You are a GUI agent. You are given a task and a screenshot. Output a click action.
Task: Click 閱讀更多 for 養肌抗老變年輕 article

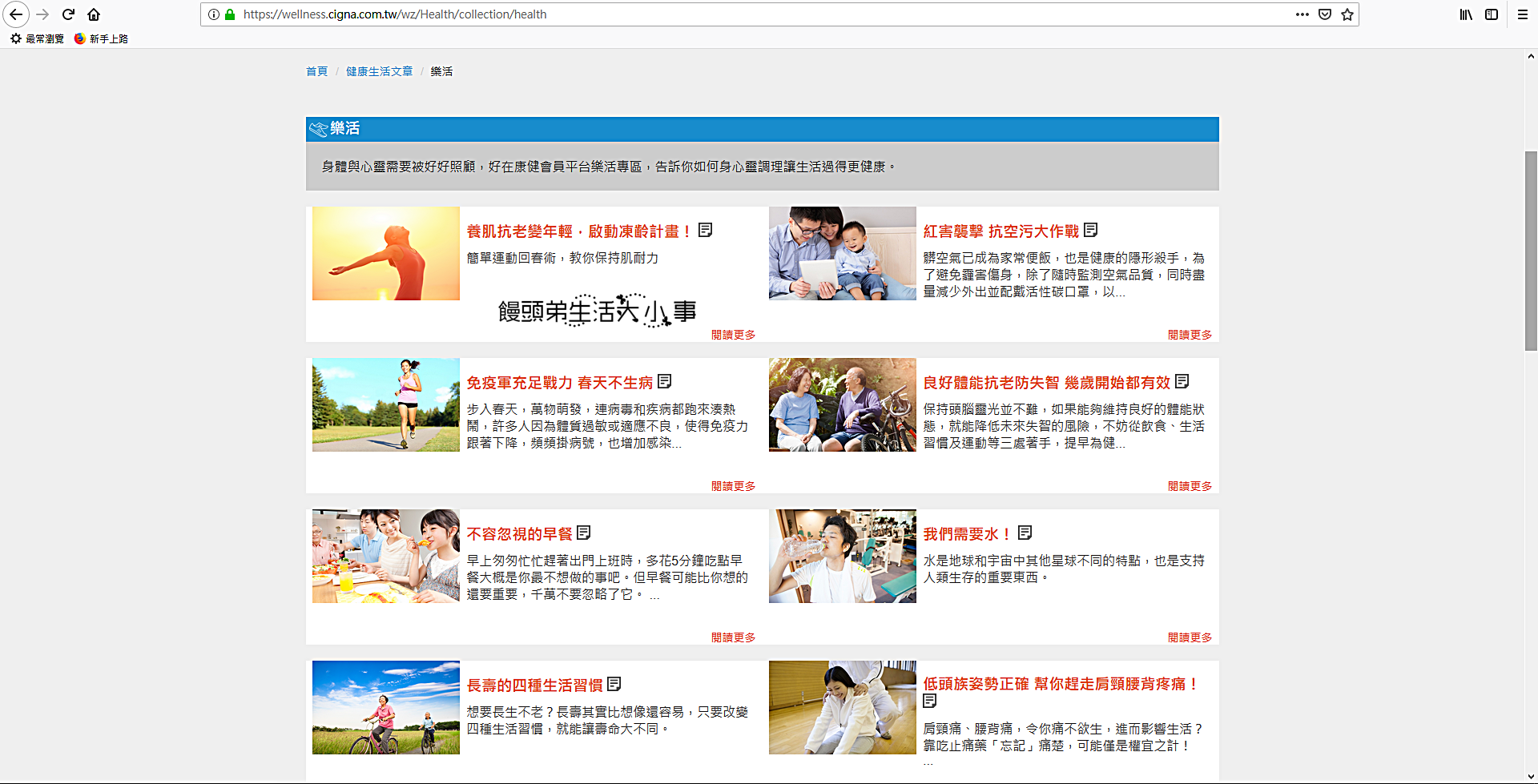pyautogui.click(x=733, y=335)
